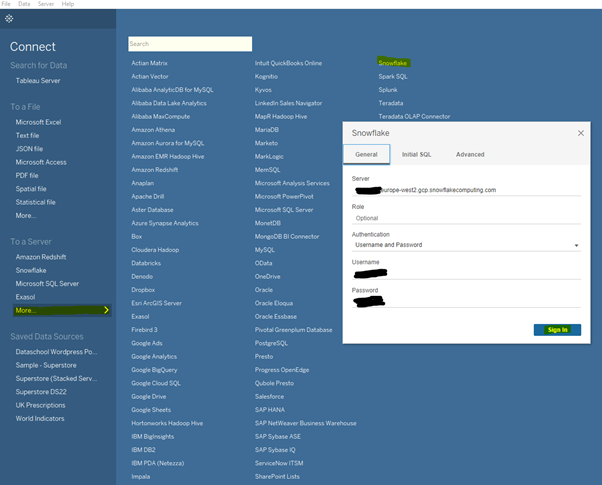602x485 pixels.
Task: Select SAP HANA connector
Action: pos(270,410)
